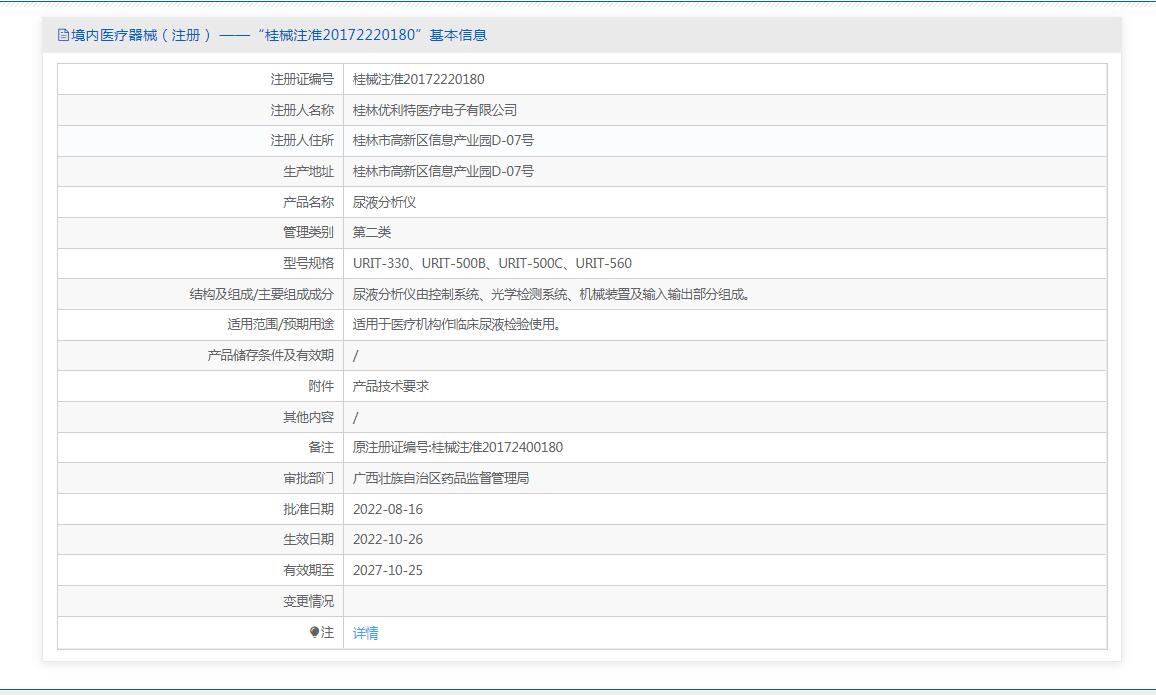Viewport: 1156px width, 695px height.
Task: Click the 生产地址 address value
Action: point(443,171)
